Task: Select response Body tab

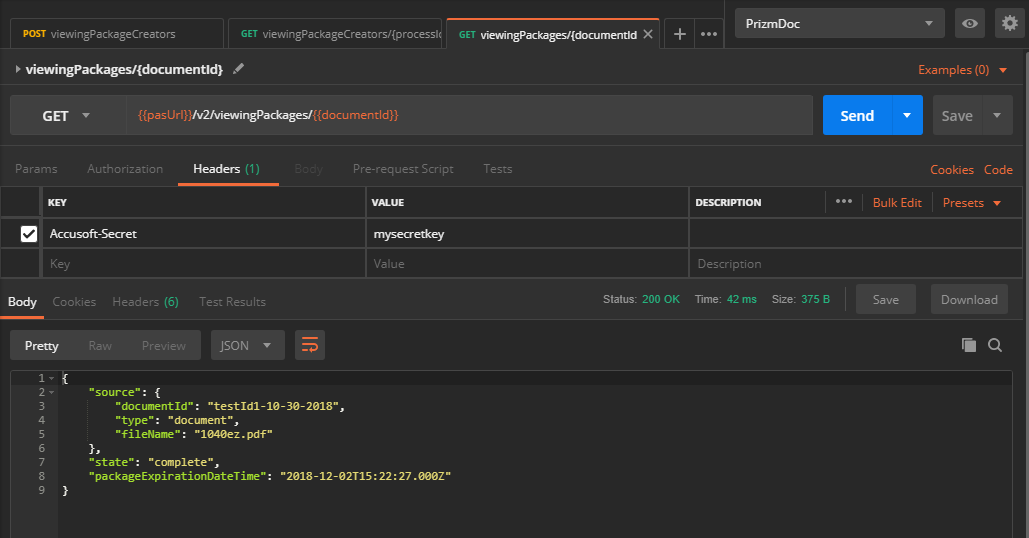Action: click(22, 302)
